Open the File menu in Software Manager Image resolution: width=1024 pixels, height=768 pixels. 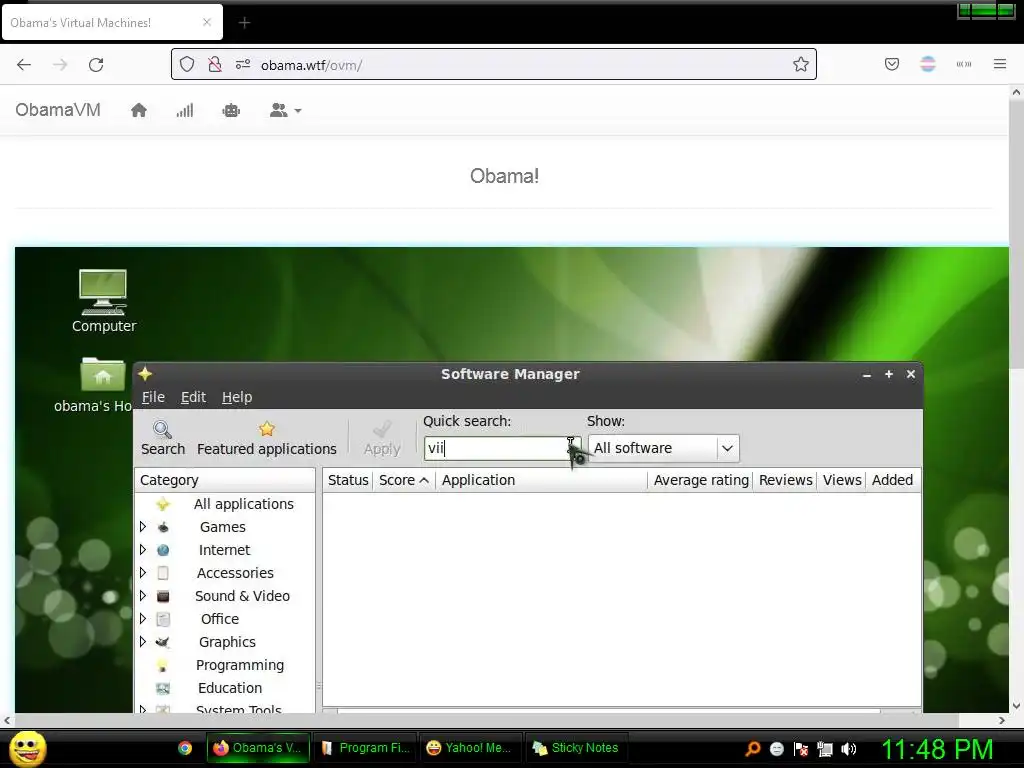(x=153, y=397)
